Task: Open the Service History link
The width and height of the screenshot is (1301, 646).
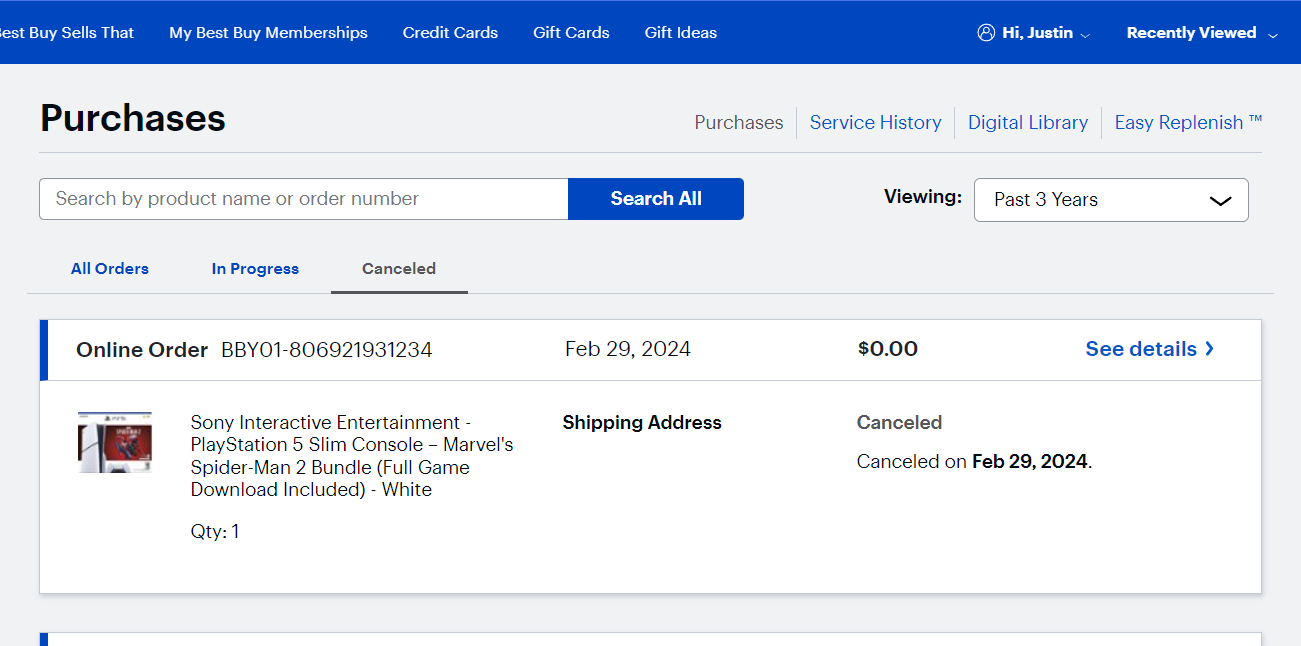Action: (875, 122)
